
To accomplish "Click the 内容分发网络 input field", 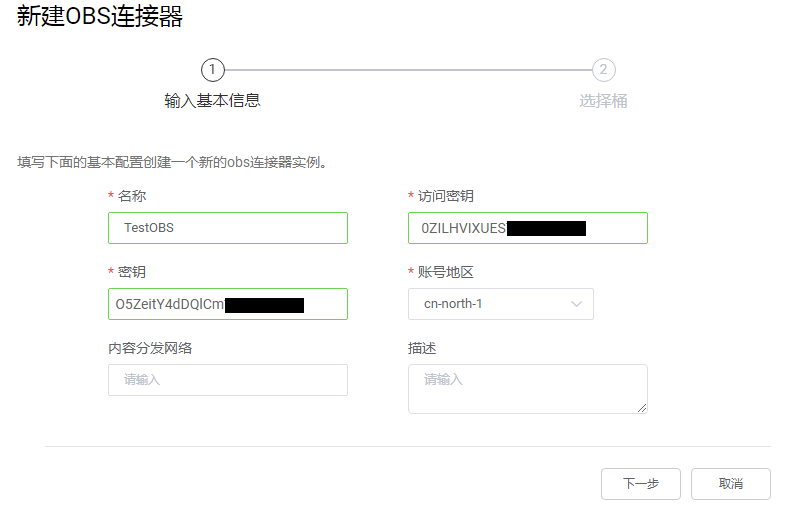I will (228, 380).
